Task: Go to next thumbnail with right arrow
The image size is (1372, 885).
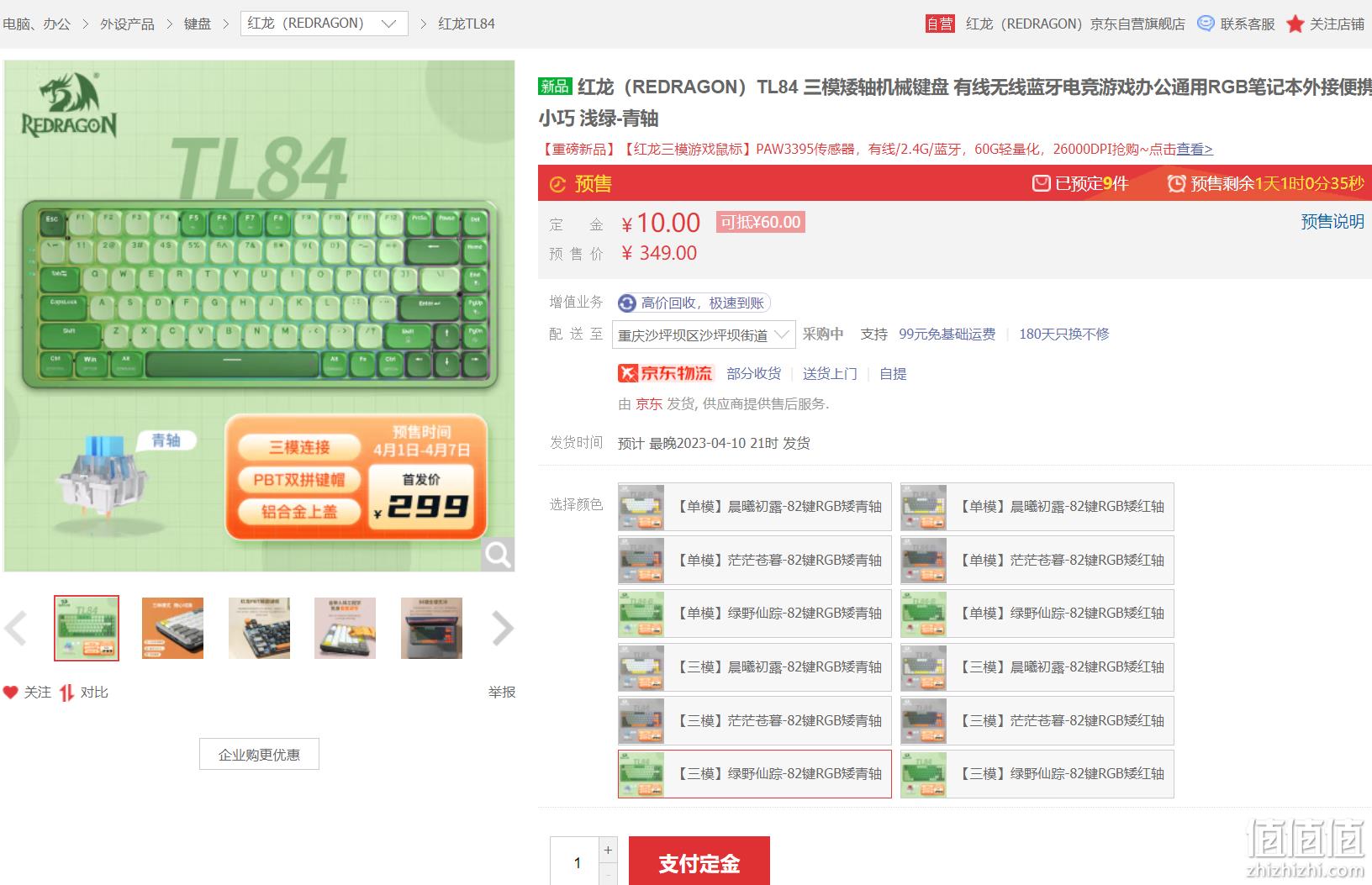Action: coord(503,628)
